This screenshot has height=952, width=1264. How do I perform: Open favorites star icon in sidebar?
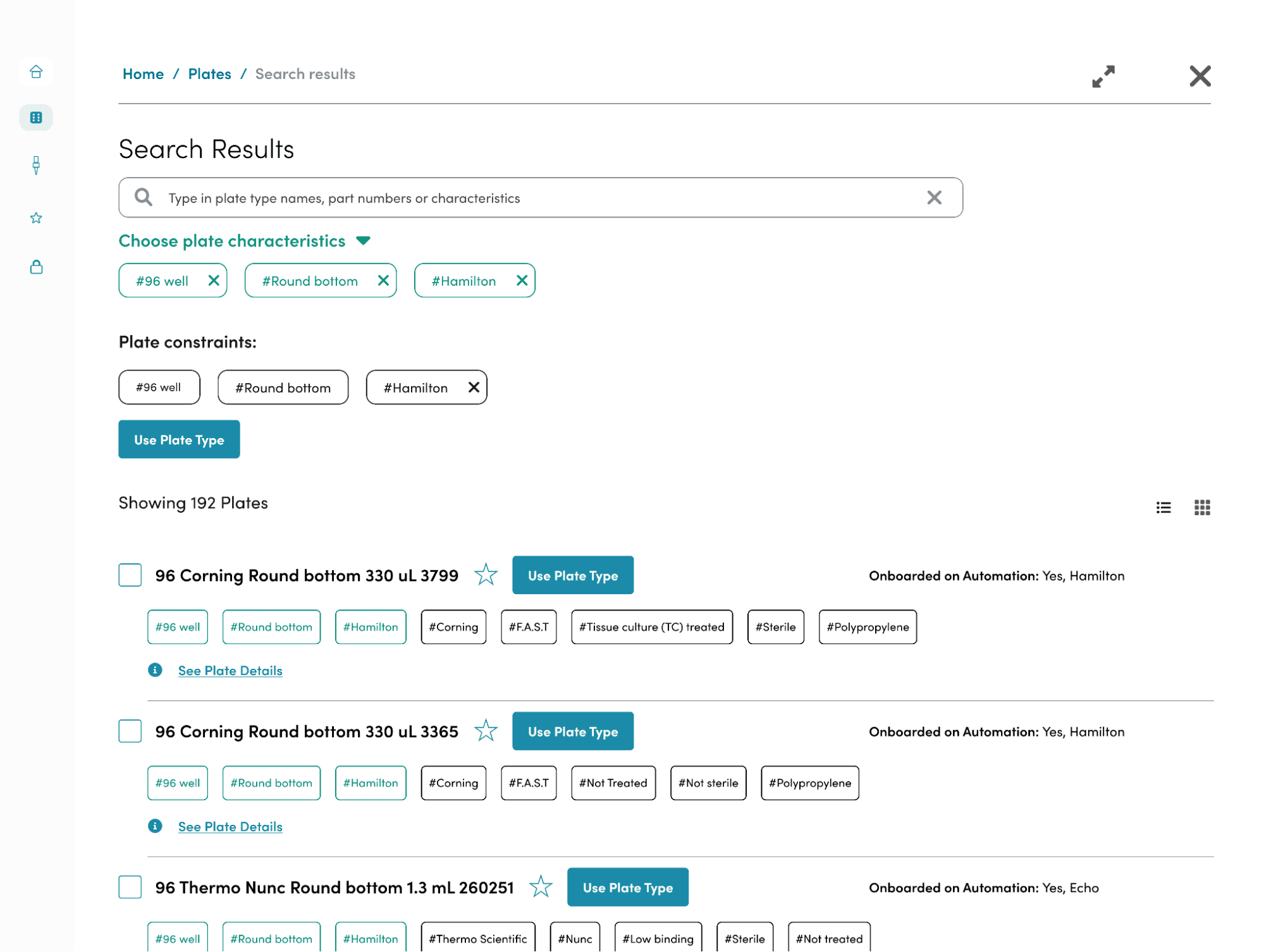(x=36, y=218)
